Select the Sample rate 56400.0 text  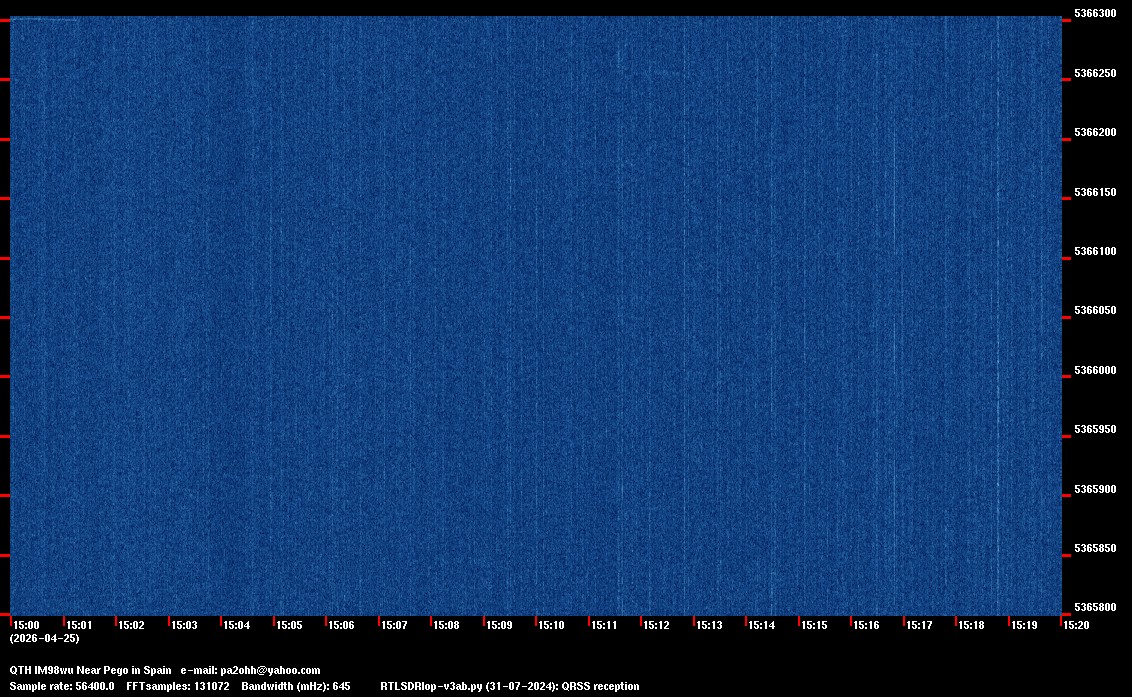[x=61, y=687]
